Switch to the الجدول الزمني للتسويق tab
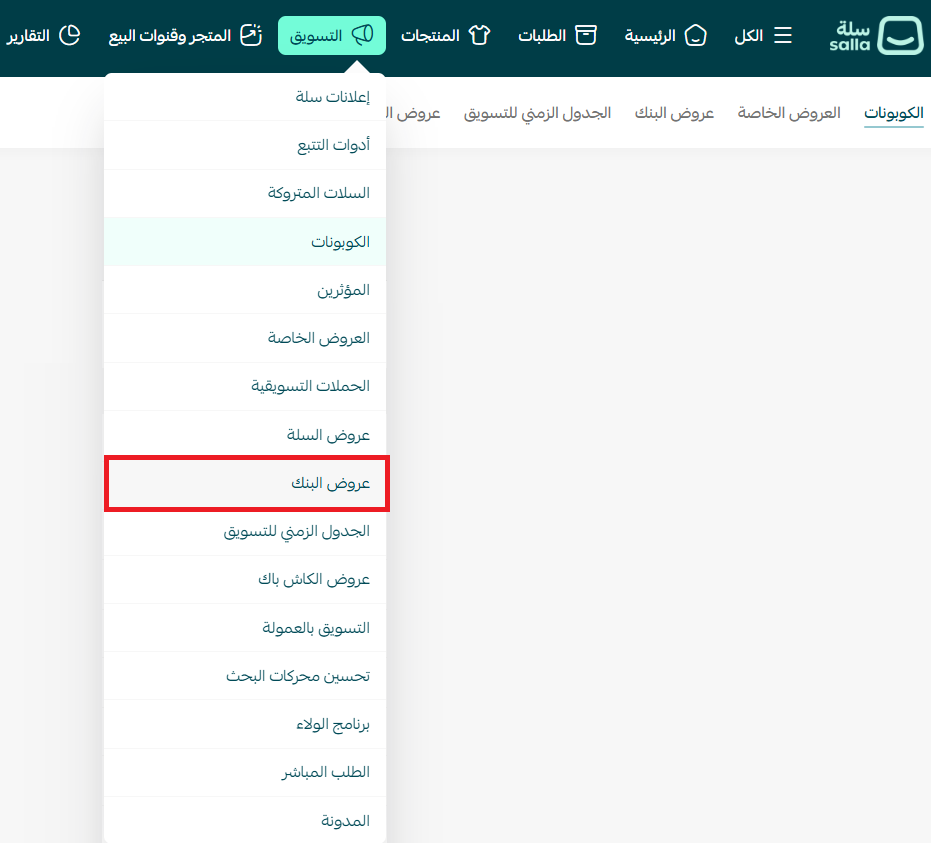The width and height of the screenshot is (931, 843). click(x=537, y=113)
